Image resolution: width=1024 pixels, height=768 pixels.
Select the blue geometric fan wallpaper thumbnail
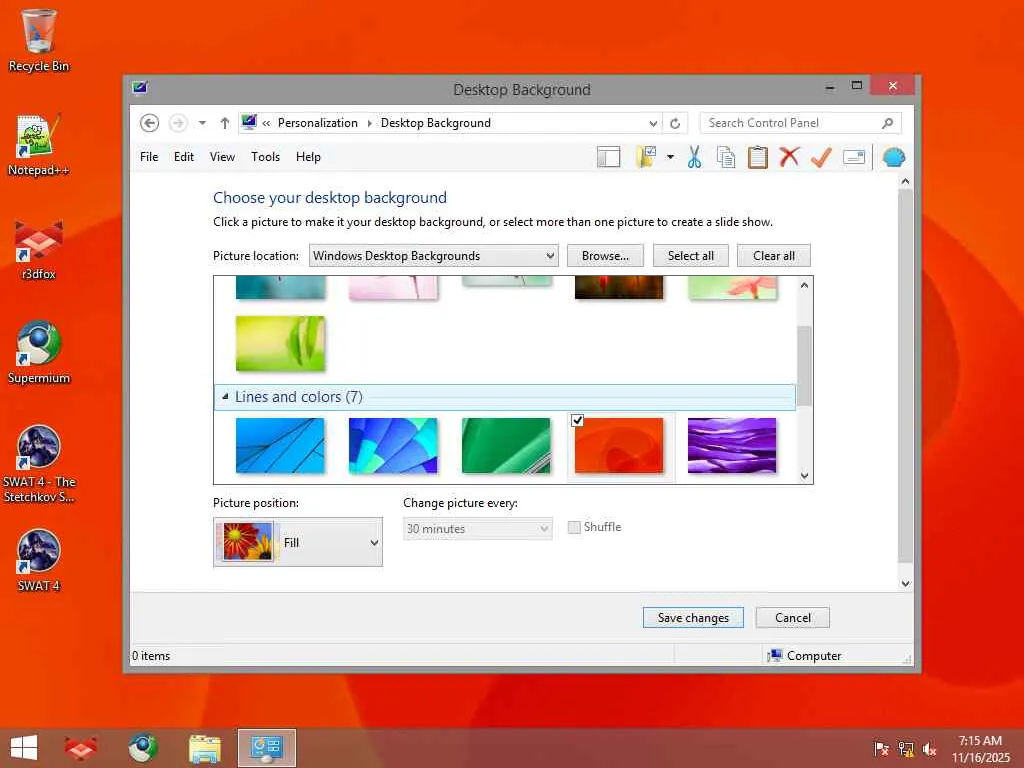click(393, 445)
